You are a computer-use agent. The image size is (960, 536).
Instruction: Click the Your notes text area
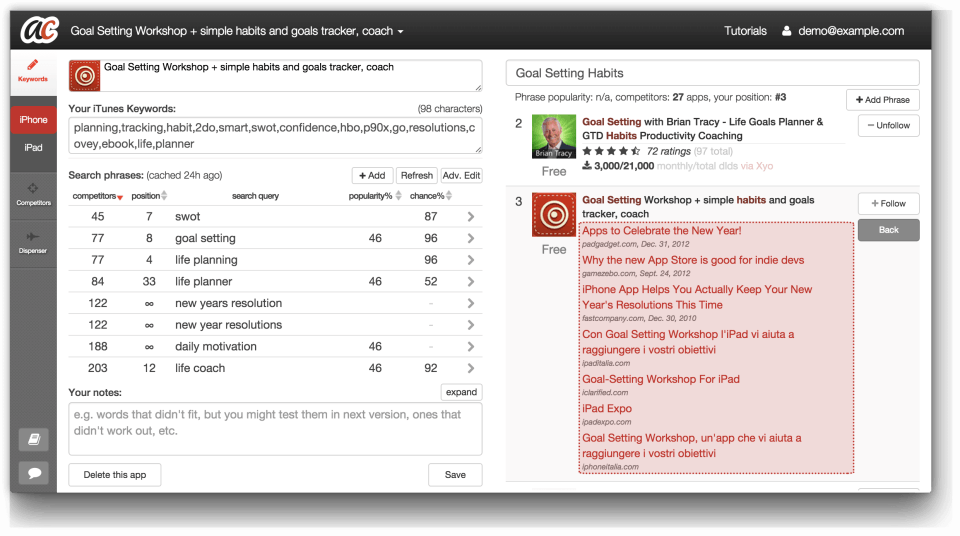point(275,429)
